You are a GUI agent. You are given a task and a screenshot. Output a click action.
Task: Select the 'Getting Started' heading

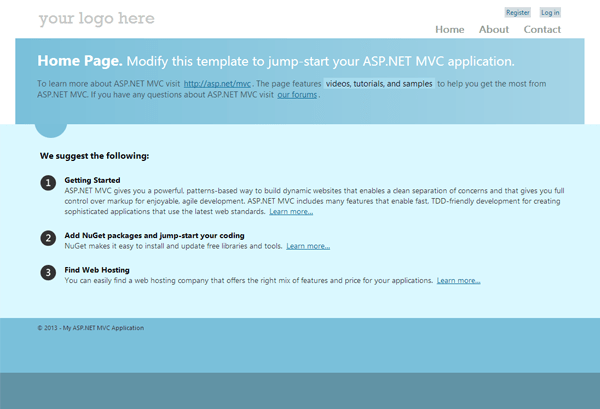click(x=92, y=180)
